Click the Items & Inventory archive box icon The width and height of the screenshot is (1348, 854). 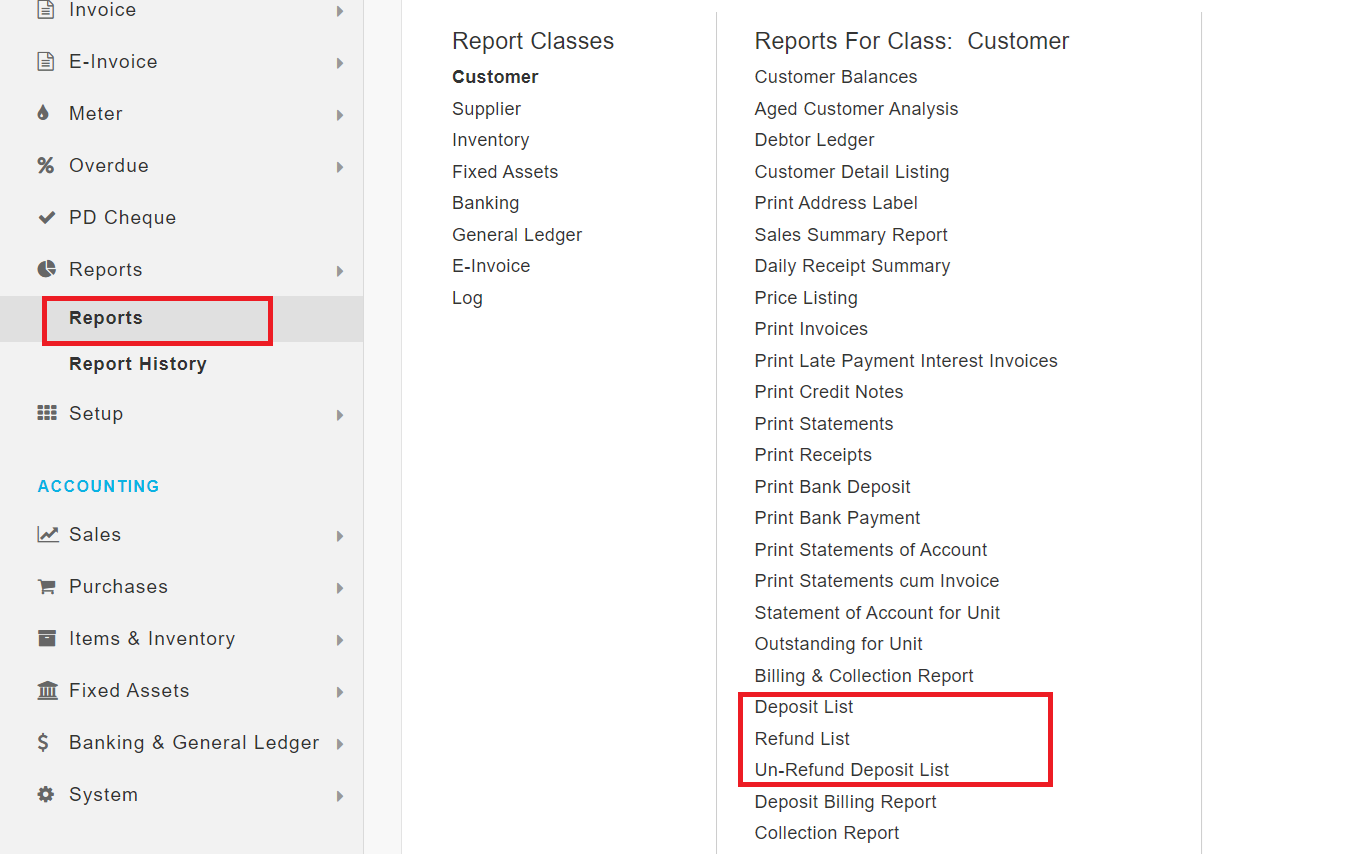pyautogui.click(x=46, y=639)
